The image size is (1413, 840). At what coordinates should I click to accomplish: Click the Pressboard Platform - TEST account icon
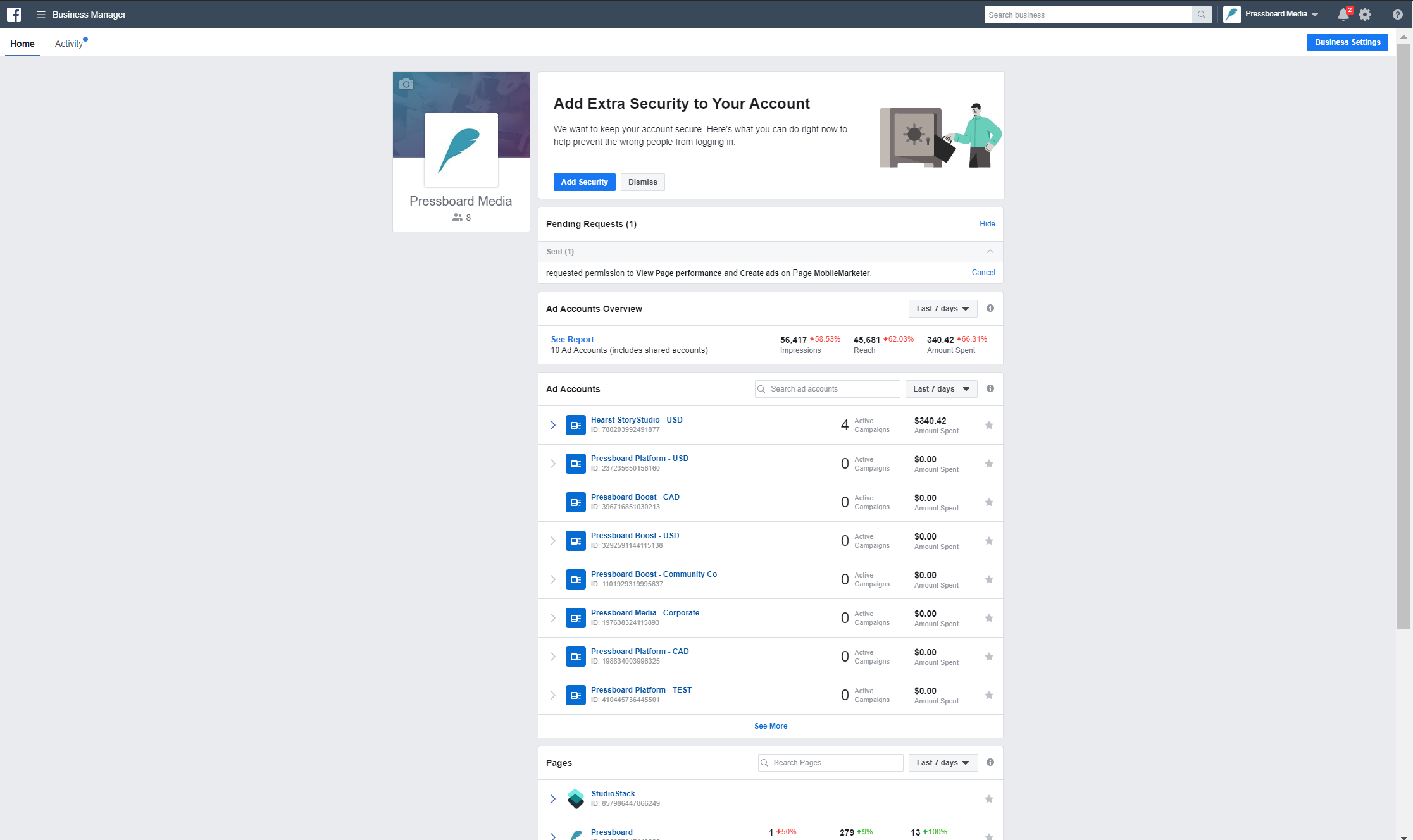click(x=575, y=695)
